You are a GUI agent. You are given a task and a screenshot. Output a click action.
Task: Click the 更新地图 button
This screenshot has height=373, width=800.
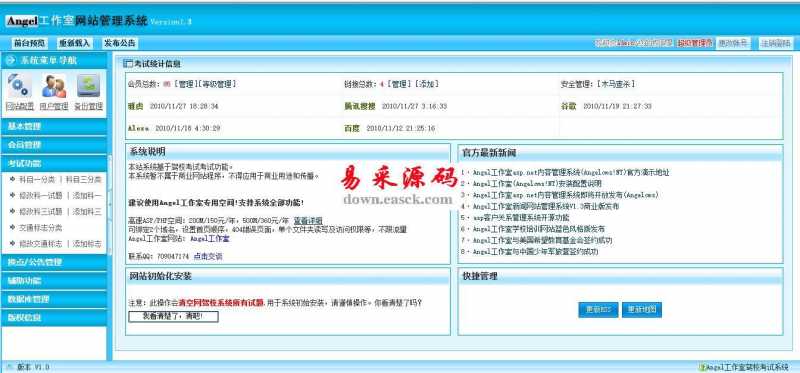[x=642, y=309]
